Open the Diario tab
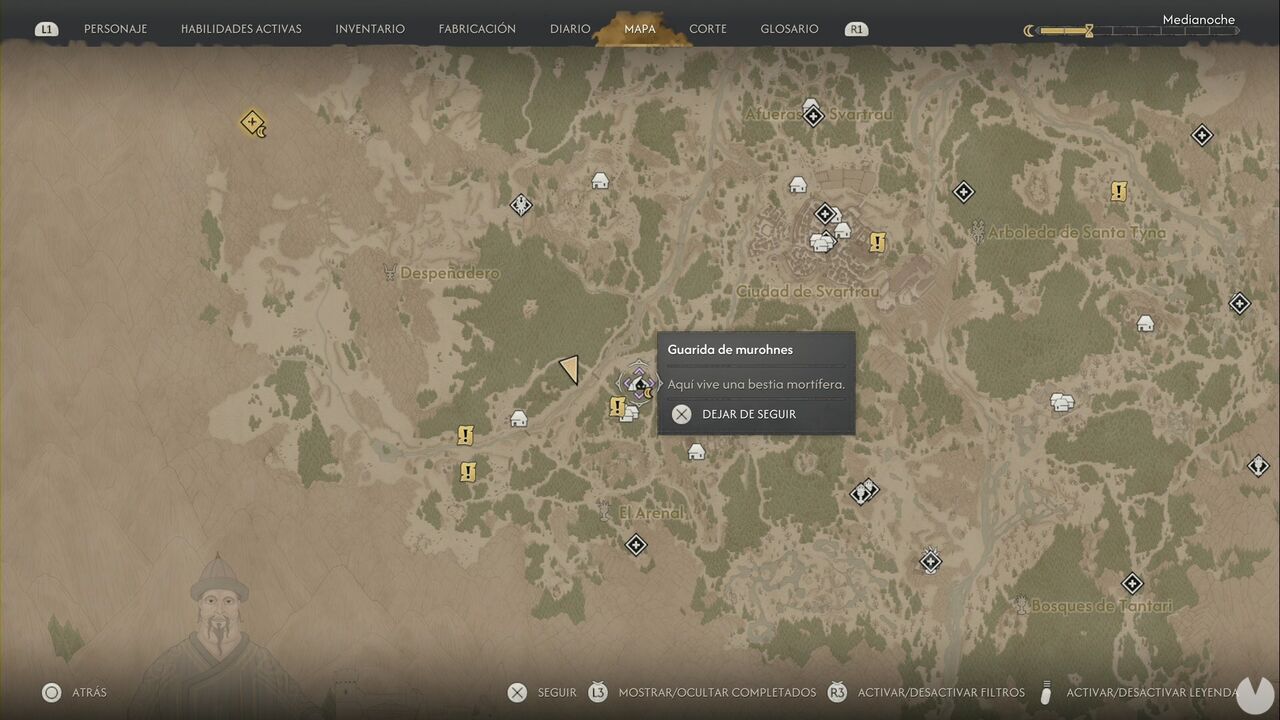Screen dimensions: 1280x720 570,29
